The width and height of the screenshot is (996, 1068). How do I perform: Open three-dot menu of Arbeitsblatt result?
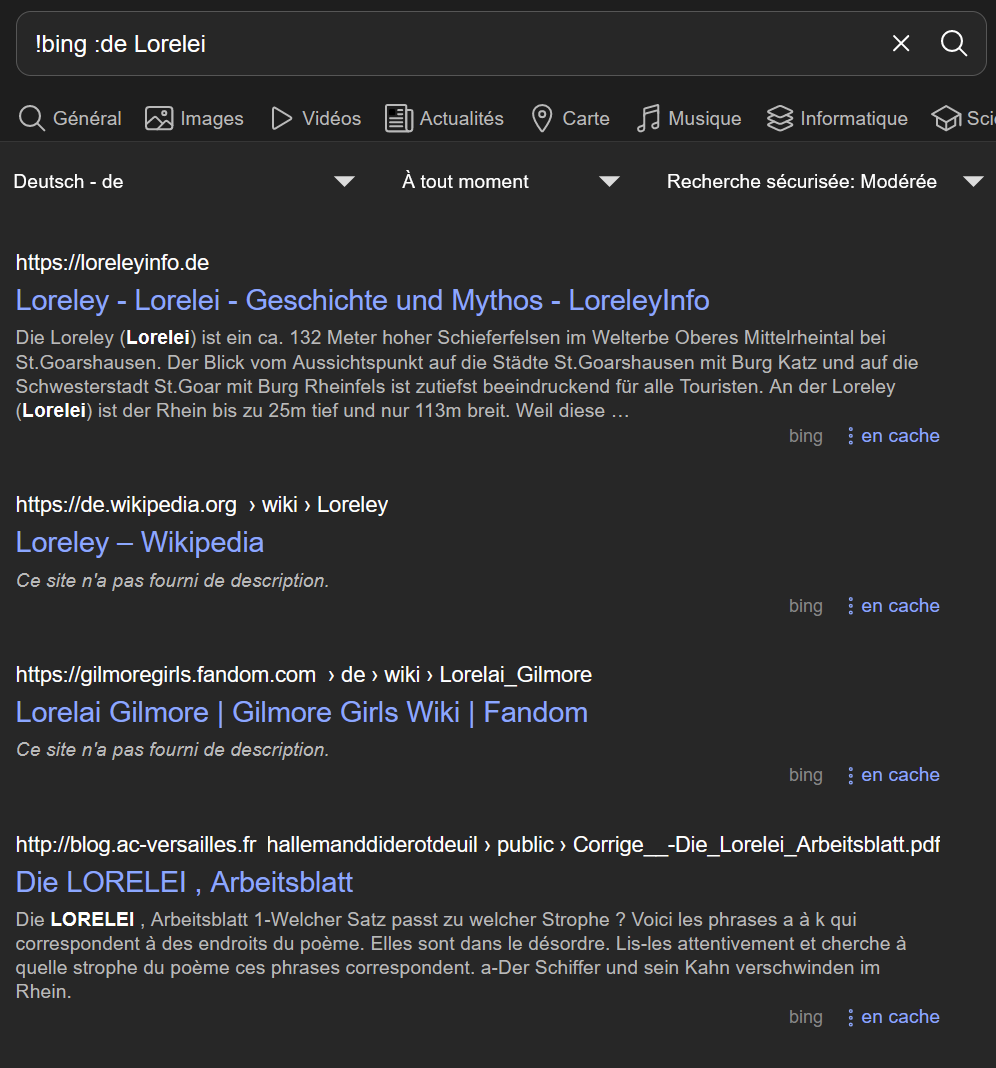tap(850, 1017)
